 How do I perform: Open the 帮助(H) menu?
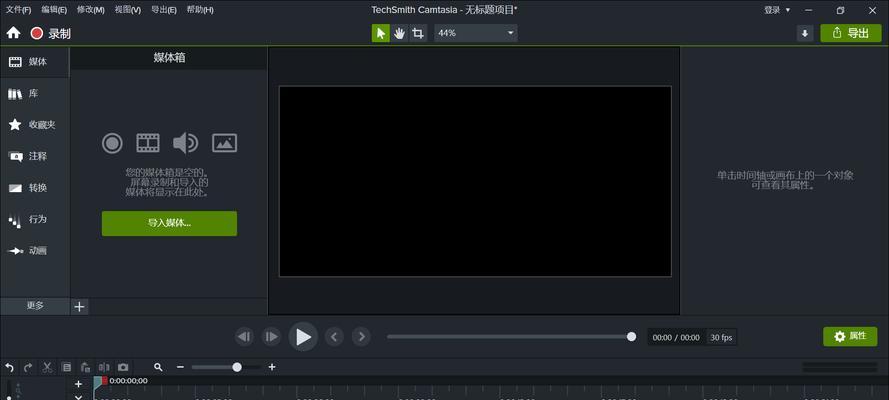pyautogui.click(x=200, y=10)
